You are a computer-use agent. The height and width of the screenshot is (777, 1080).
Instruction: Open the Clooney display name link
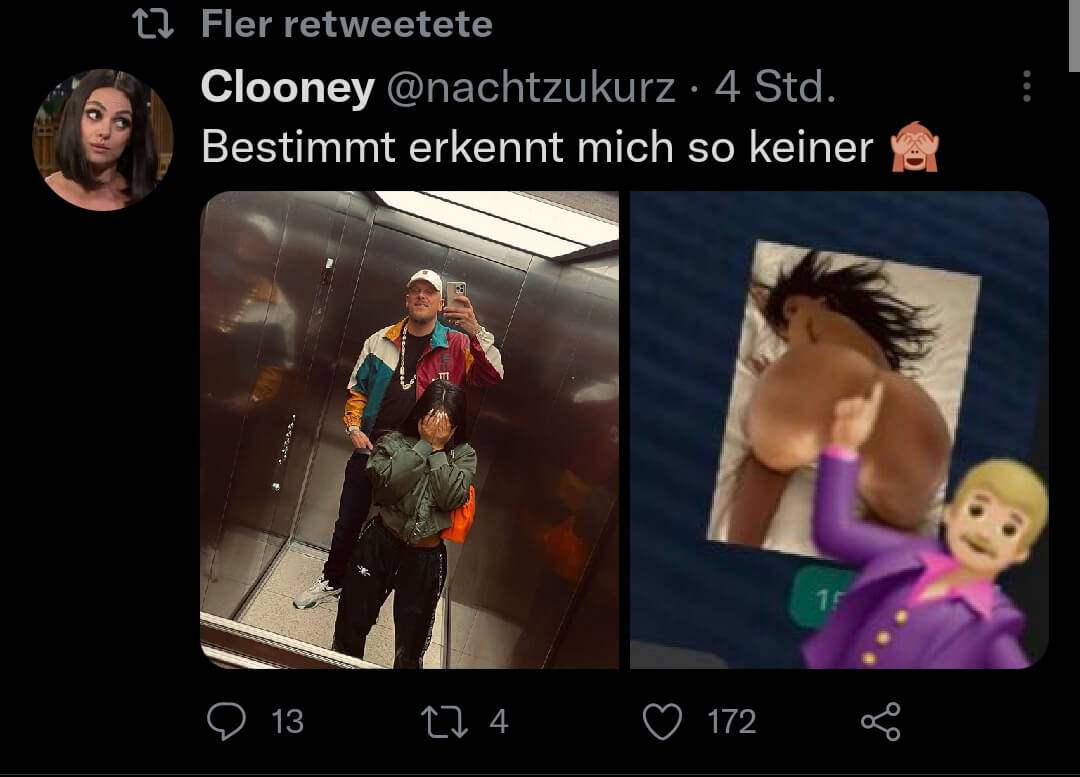(x=288, y=87)
